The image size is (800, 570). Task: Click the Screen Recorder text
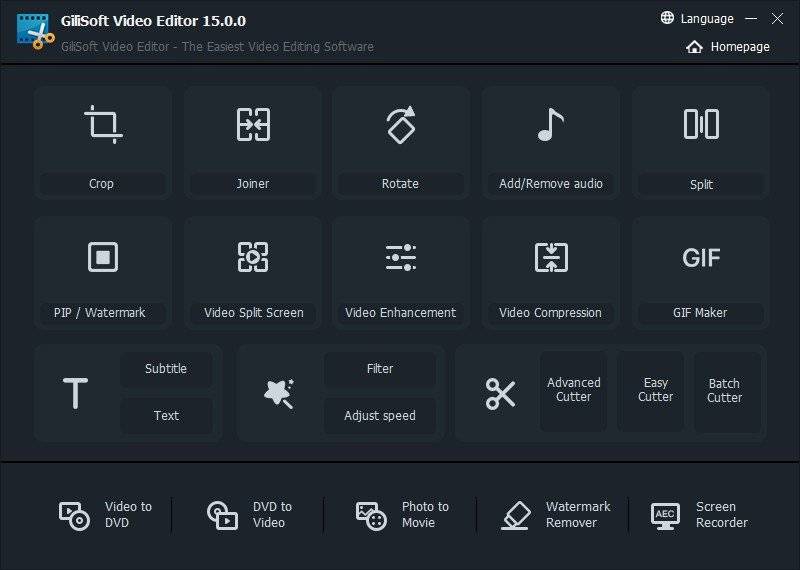tap(722, 514)
